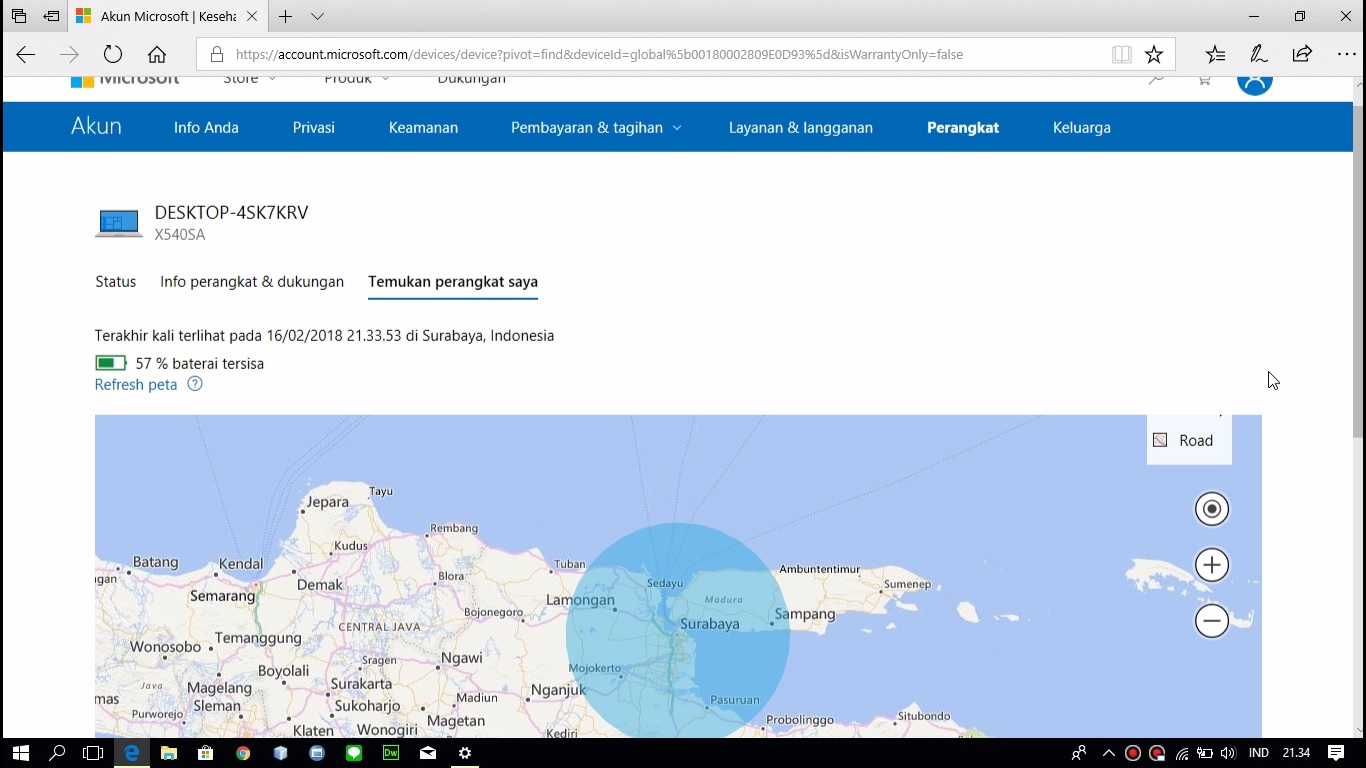Expand the browser tab list chevron
Viewport: 1366px width, 768px height.
[x=317, y=17]
